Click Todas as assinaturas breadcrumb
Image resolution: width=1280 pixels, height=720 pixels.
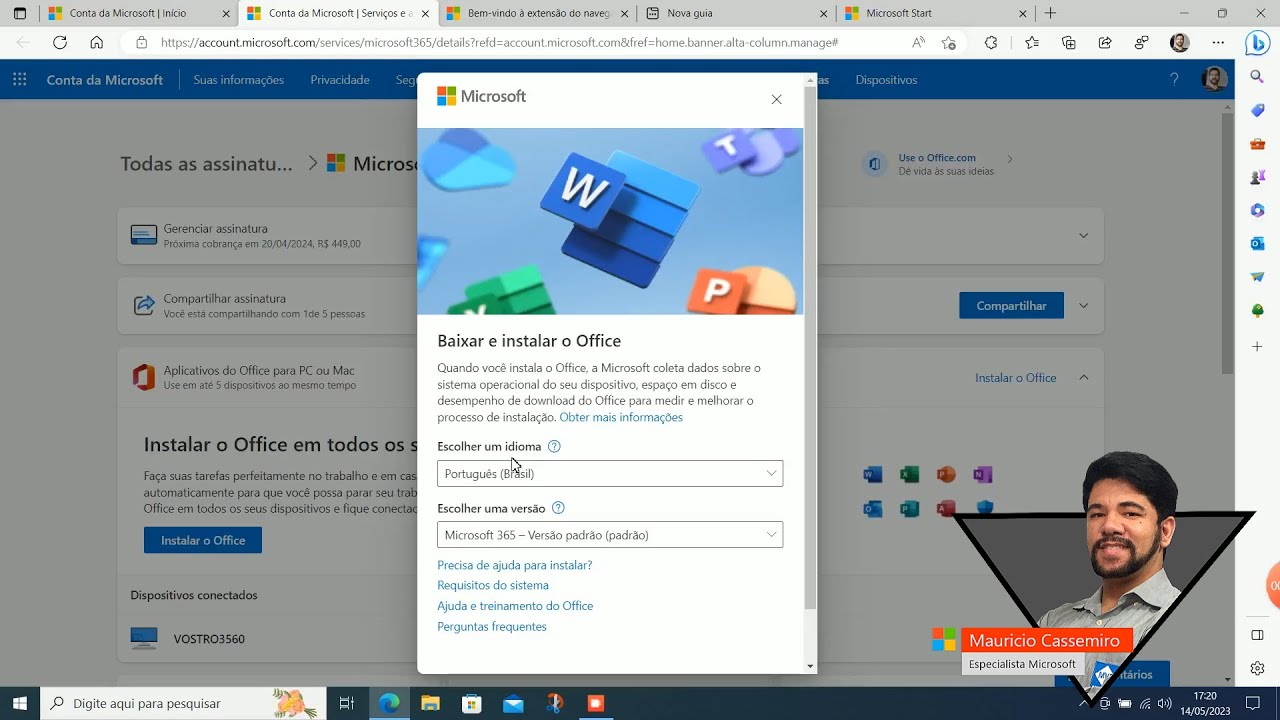coord(206,164)
